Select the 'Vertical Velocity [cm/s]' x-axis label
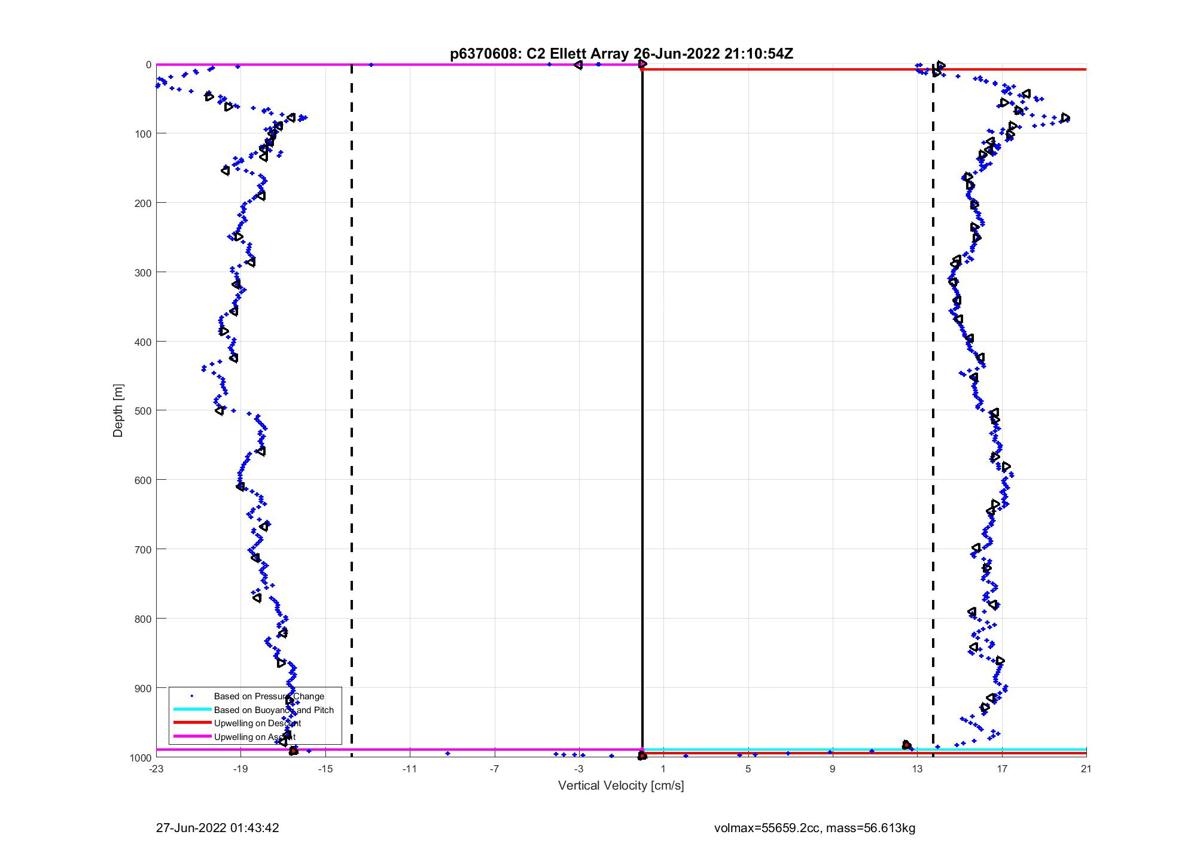1200x851 pixels. coord(621,786)
